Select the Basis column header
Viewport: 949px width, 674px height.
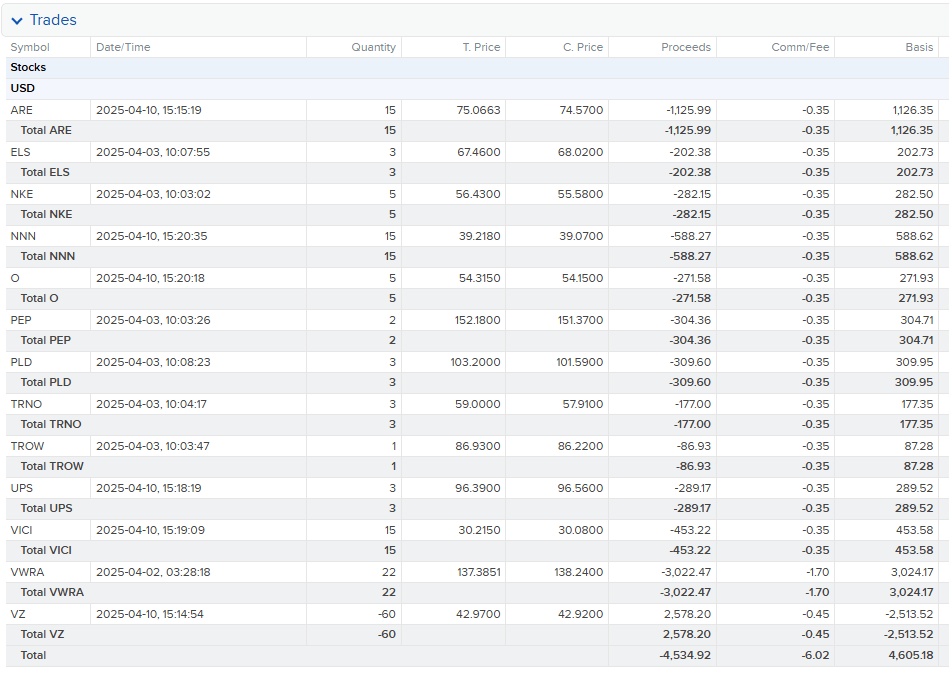(x=919, y=47)
